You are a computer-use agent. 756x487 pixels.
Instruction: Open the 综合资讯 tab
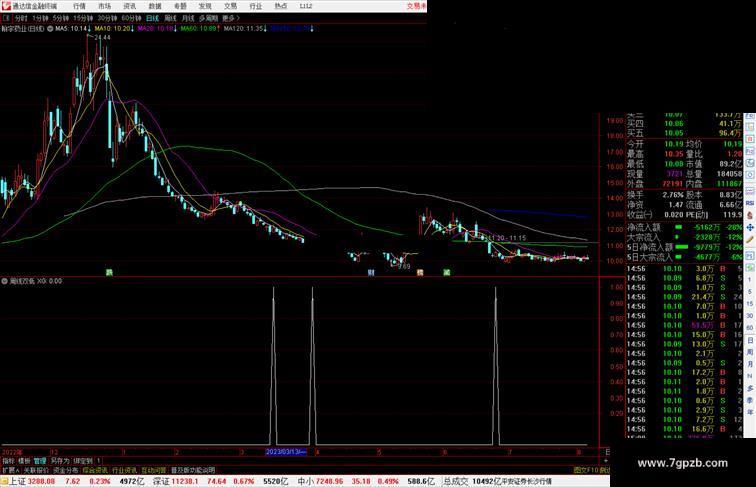click(95, 470)
